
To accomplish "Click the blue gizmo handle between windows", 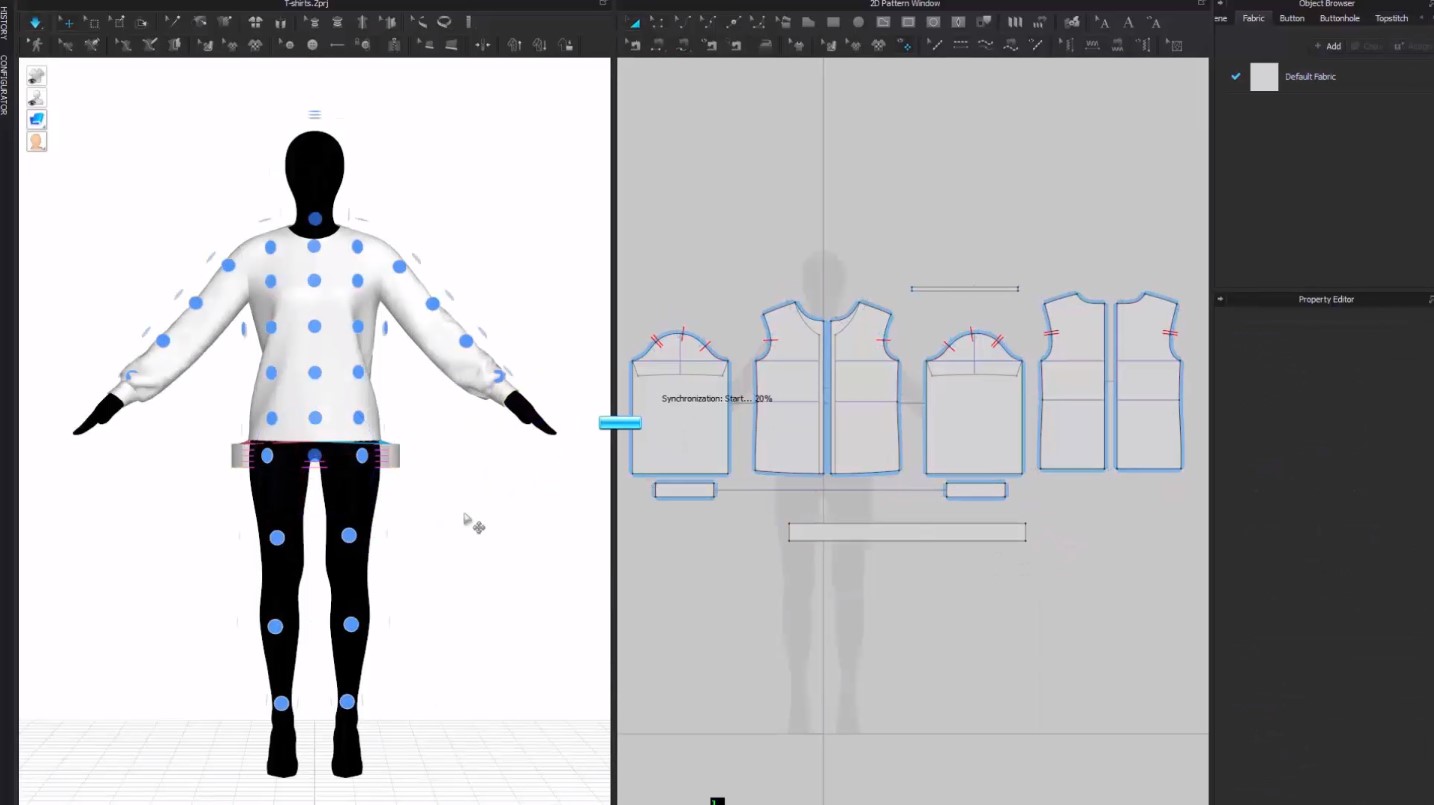I will pyautogui.click(x=620, y=423).
